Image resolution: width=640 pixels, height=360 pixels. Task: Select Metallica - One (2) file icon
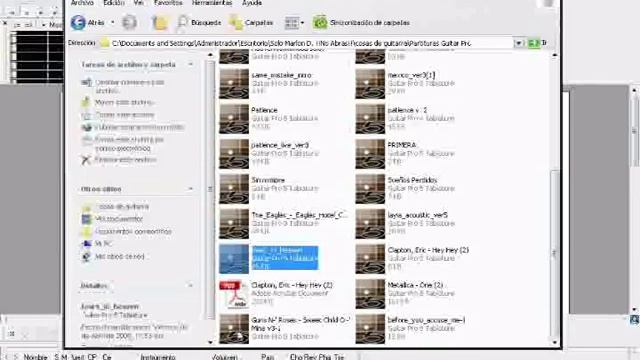point(370,294)
